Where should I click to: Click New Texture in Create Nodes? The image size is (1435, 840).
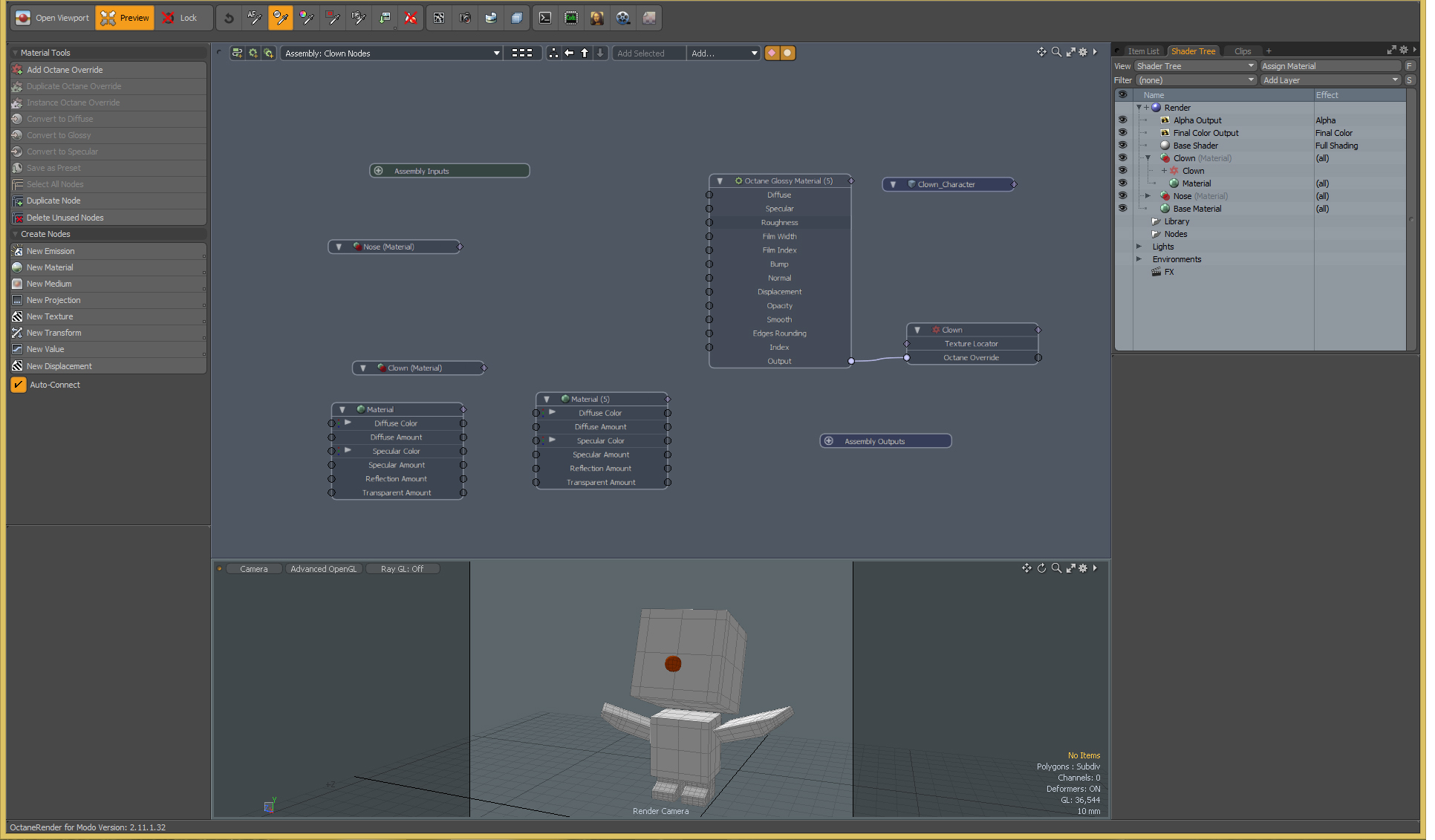pos(50,316)
